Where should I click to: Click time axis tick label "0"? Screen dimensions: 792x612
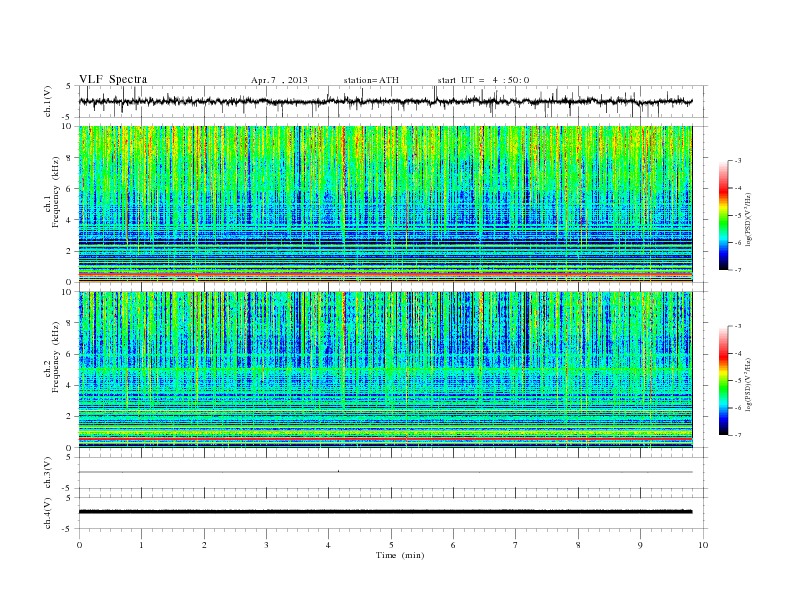(79, 545)
